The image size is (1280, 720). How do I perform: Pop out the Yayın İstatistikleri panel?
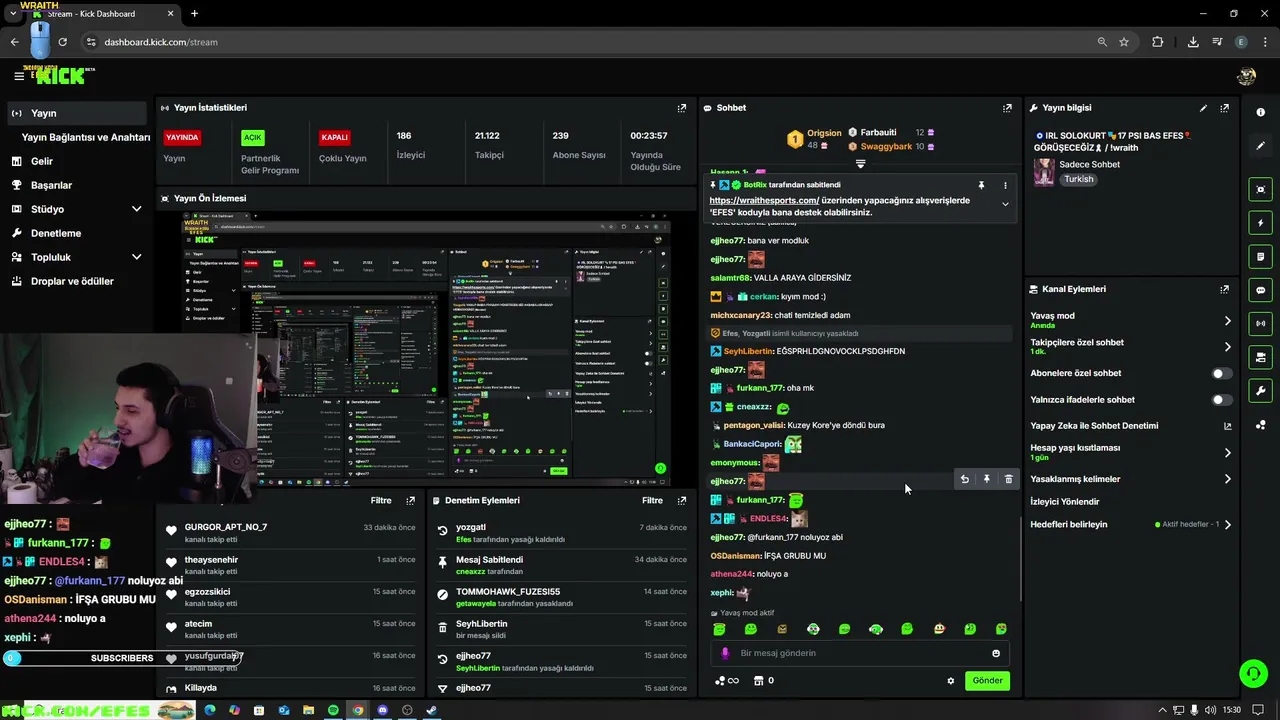pos(682,108)
